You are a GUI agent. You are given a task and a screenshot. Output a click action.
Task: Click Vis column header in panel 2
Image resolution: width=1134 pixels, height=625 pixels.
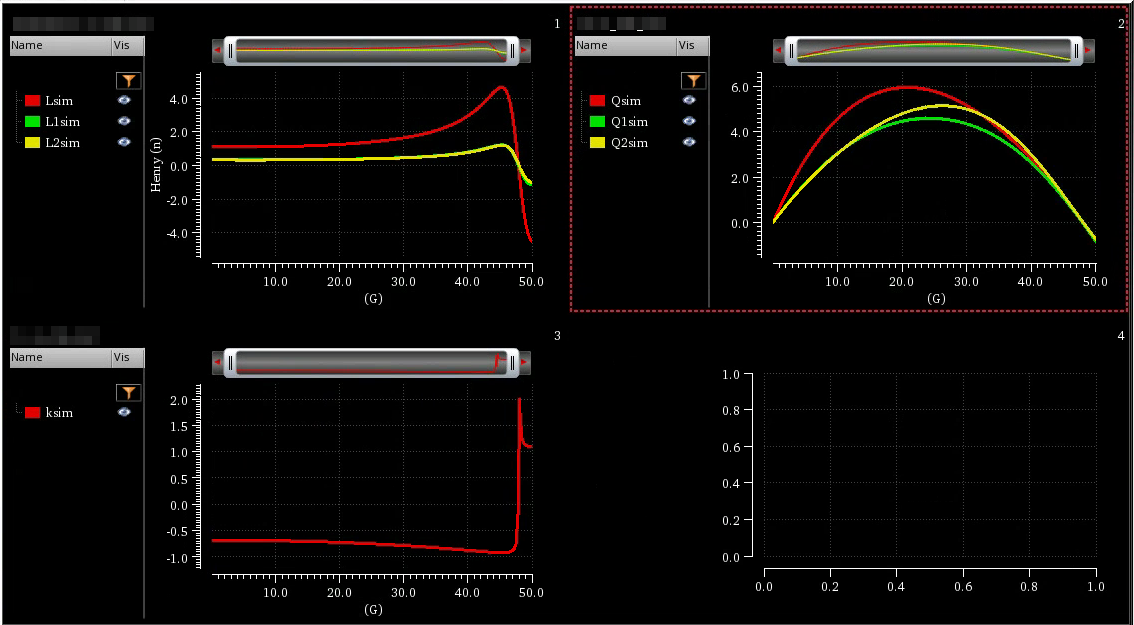click(x=687, y=45)
